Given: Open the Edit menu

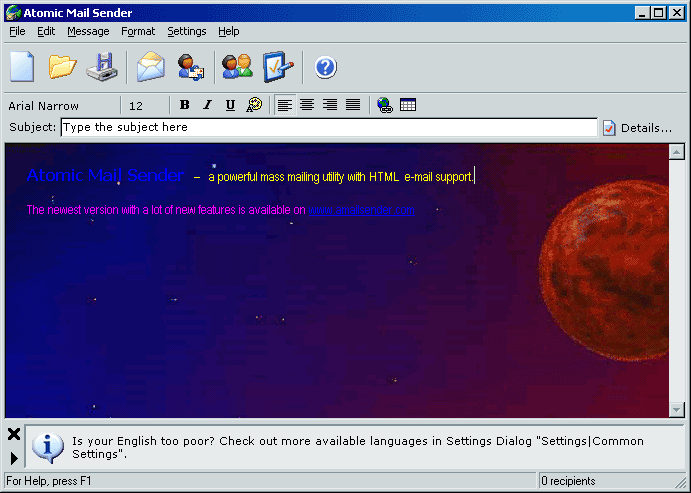Looking at the screenshot, I should (46, 31).
